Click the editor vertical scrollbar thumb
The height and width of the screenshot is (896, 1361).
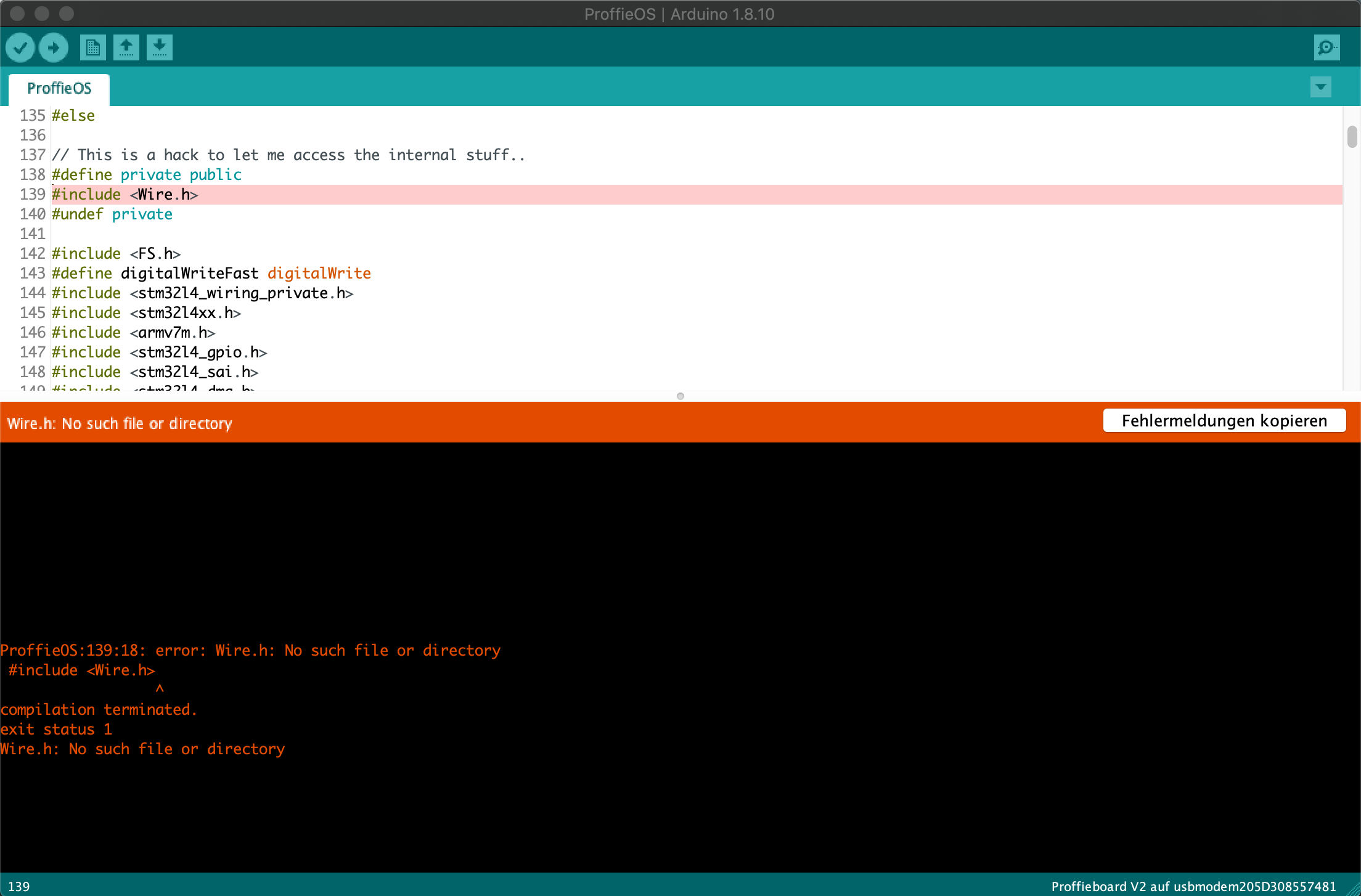point(1352,137)
